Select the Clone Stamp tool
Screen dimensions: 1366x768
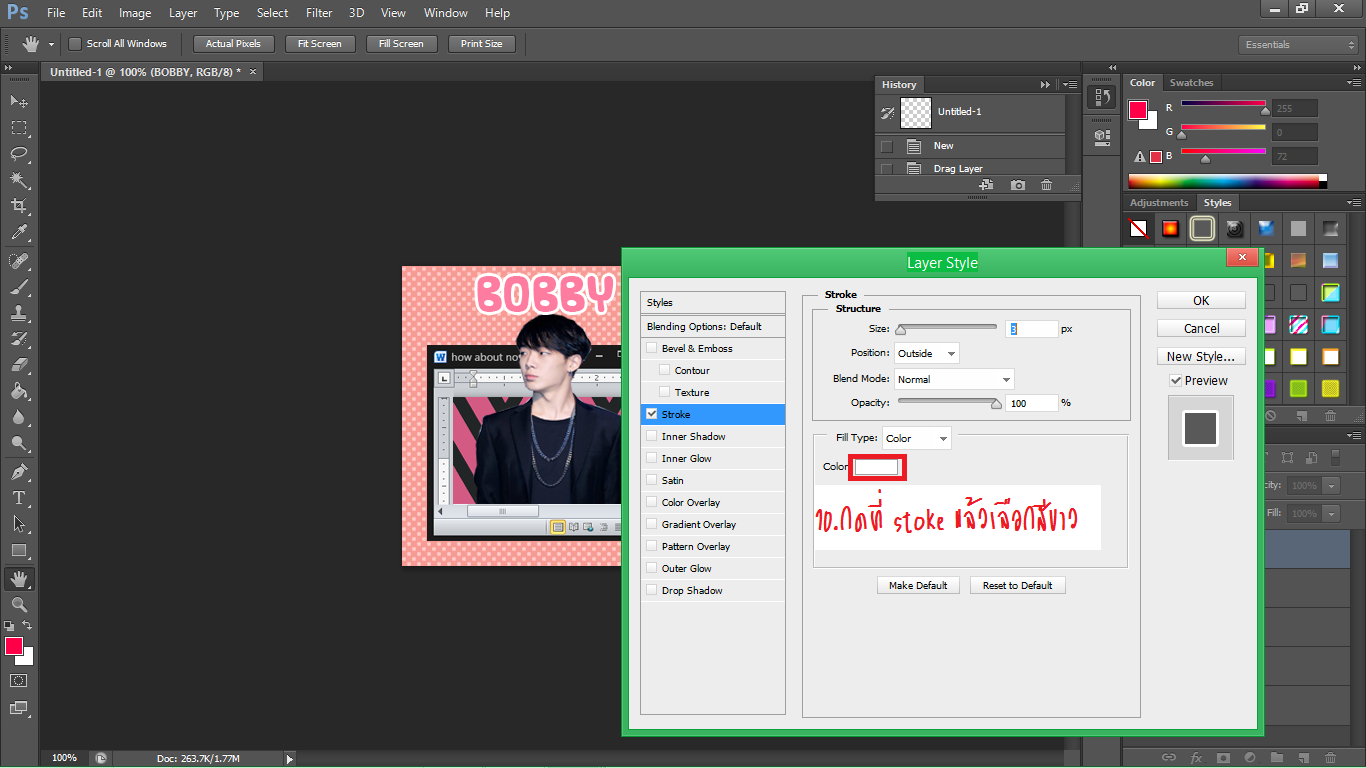coord(19,313)
